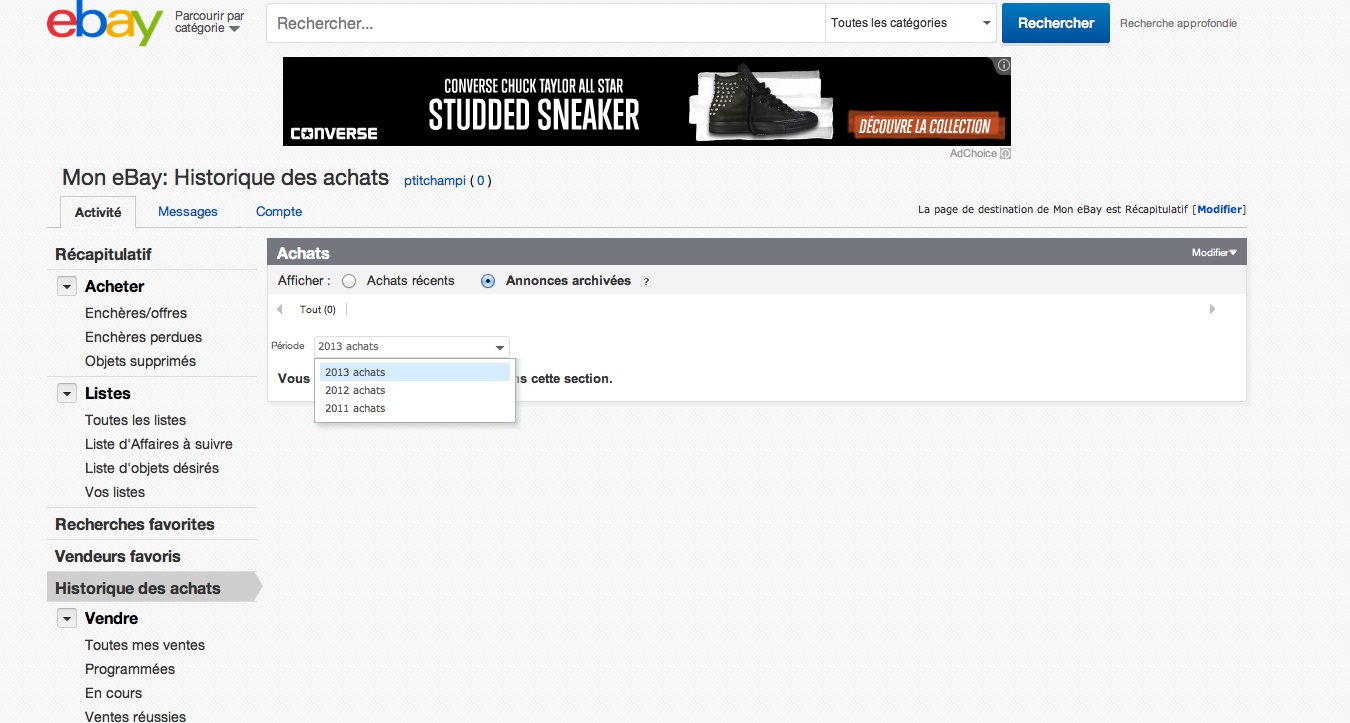
Task: Click the help icon beside Annonces archivées
Action: pyautogui.click(x=646, y=282)
